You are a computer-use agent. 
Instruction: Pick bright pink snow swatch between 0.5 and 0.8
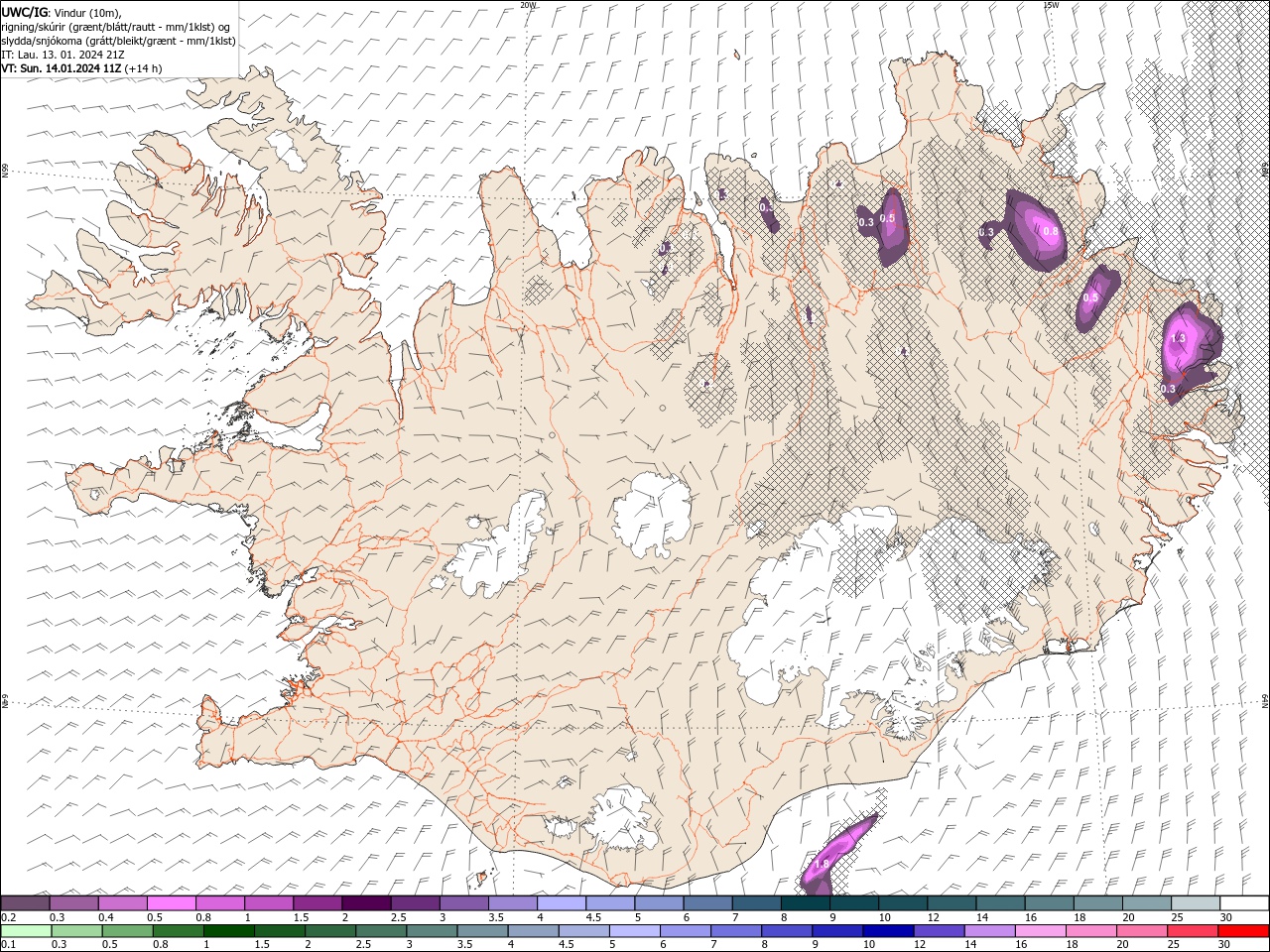pyautogui.click(x=172, y=902)
